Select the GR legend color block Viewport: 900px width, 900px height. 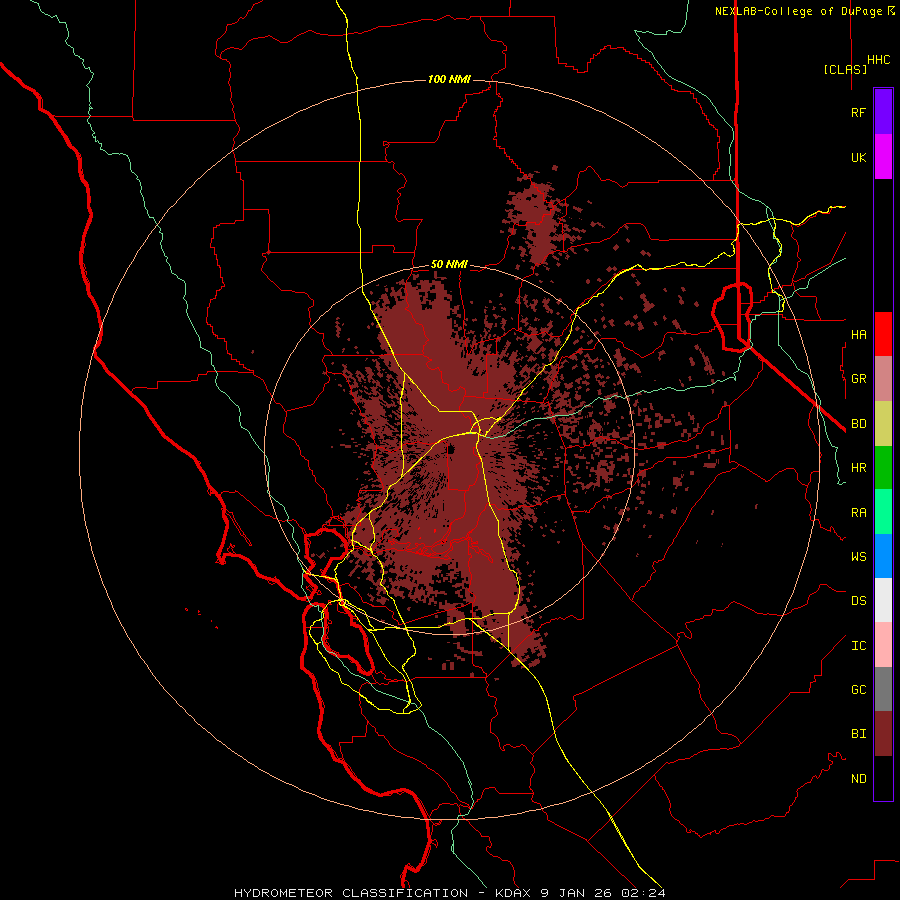pyautogui.click(x=883, y=379)
